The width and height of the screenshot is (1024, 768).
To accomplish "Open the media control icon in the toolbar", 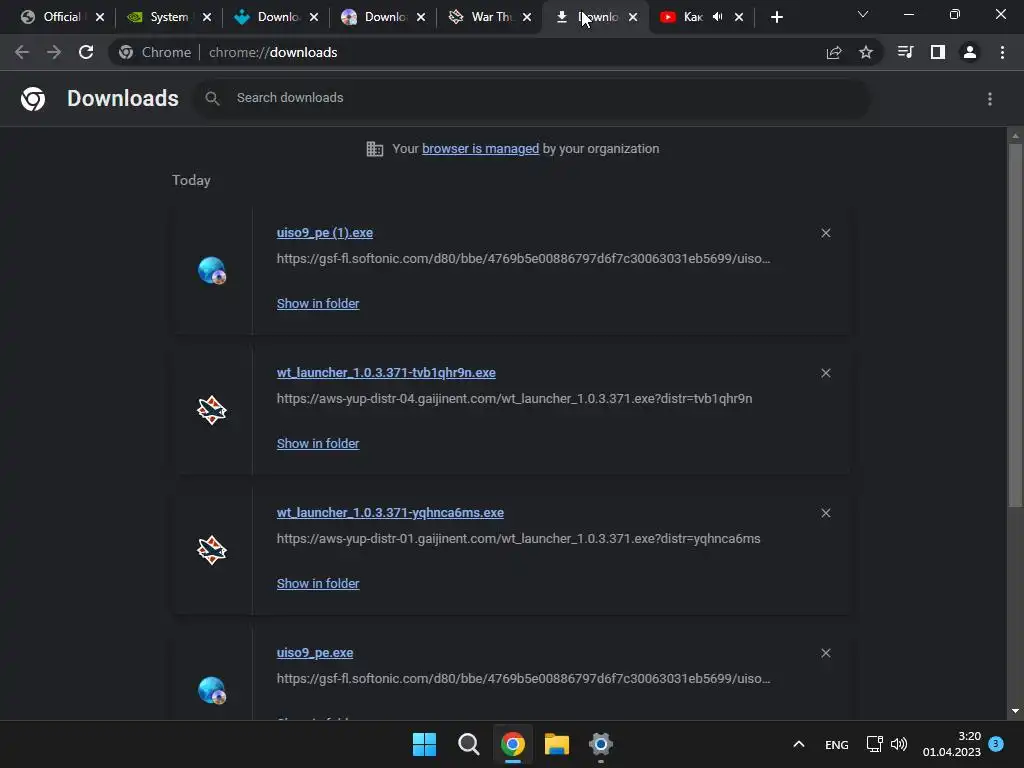I will tap(905, 52).
